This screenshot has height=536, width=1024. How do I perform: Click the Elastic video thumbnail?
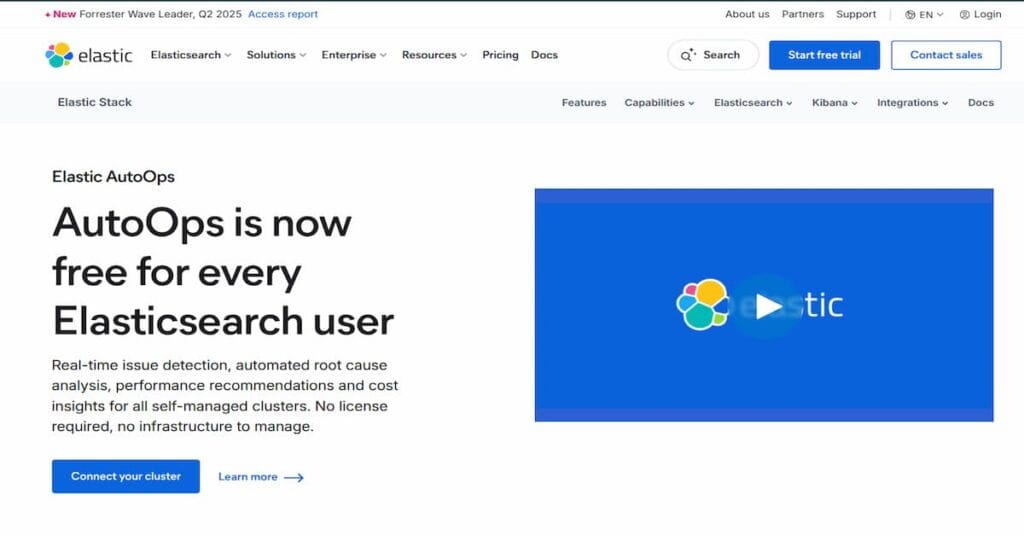pyautogui.click(x=764, y=305)
